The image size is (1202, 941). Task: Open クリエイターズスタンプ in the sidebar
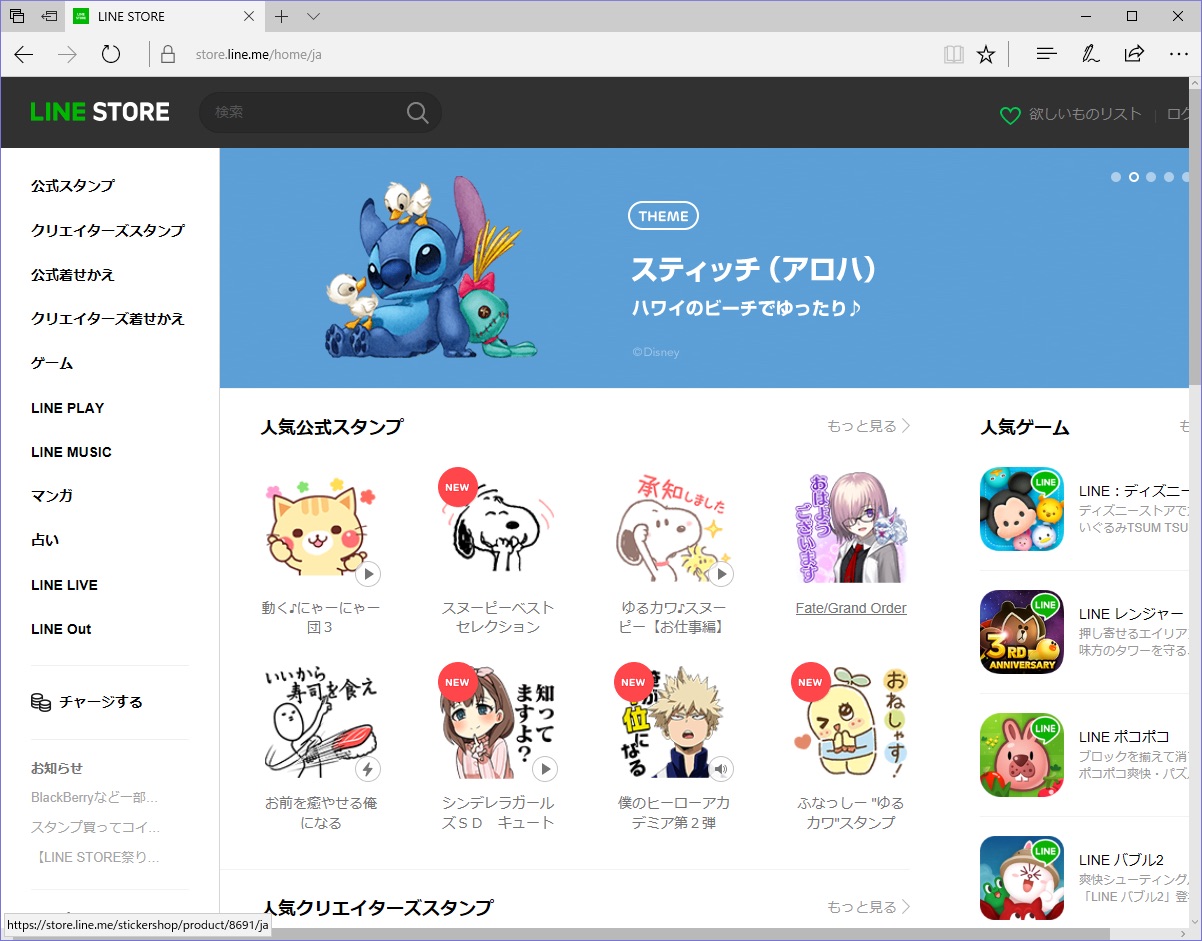(x=108, y=230)
